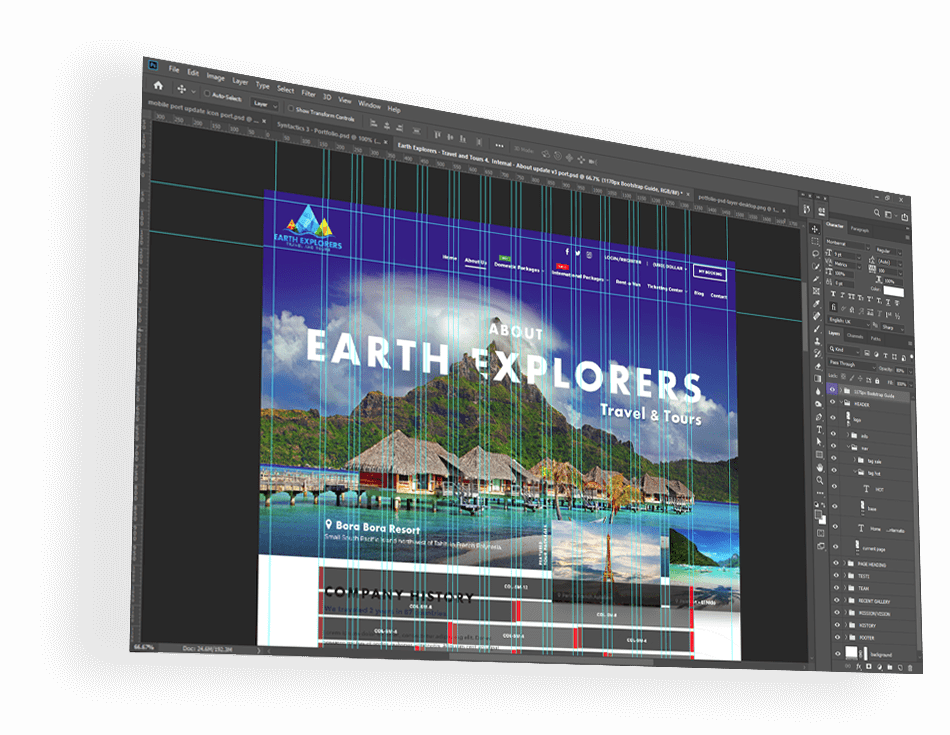Select the Lasso tool
The width and height of the screenshot is (950, 735).
click(x=815, y=253)
